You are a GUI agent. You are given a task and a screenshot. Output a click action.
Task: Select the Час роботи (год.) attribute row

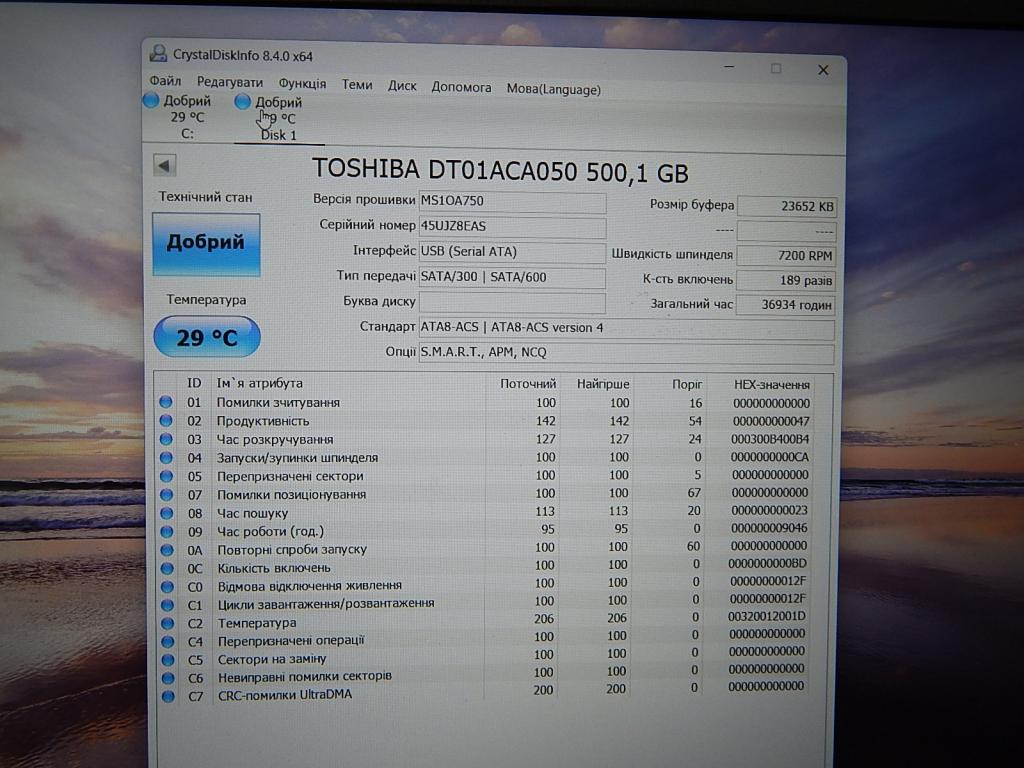485,530
